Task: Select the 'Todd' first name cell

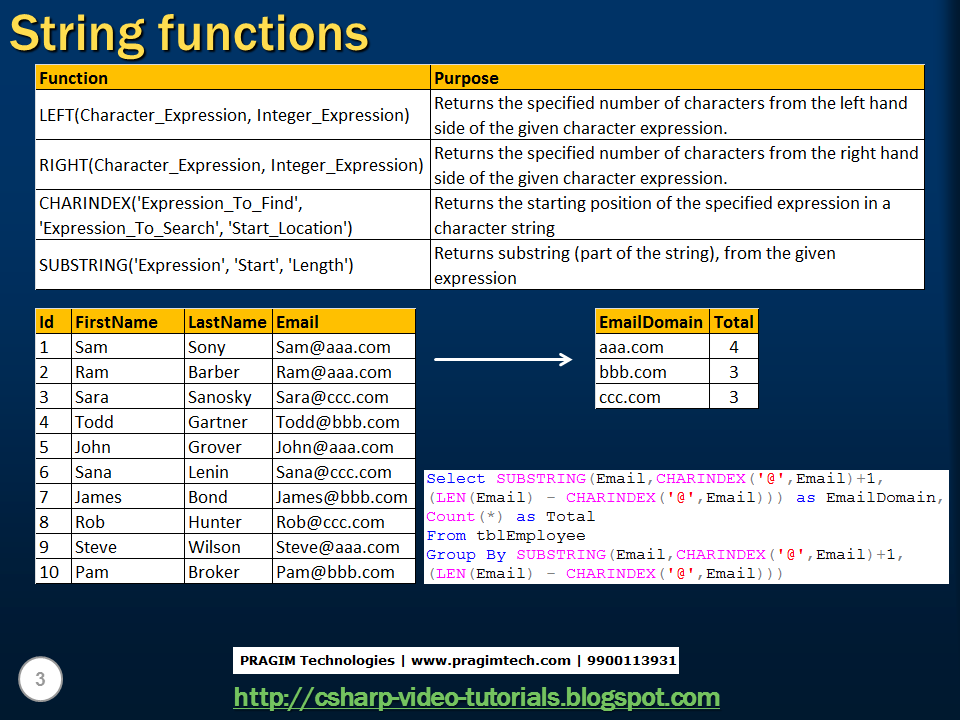Action: pyautogui.click(x=128, y=422)
